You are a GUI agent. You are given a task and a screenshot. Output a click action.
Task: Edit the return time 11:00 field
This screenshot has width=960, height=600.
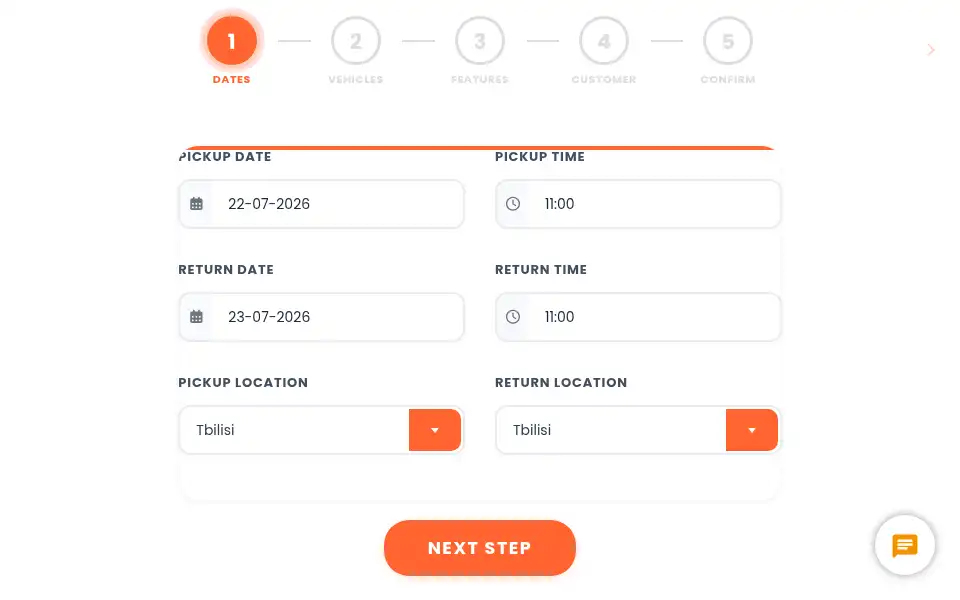coord(639,317)
